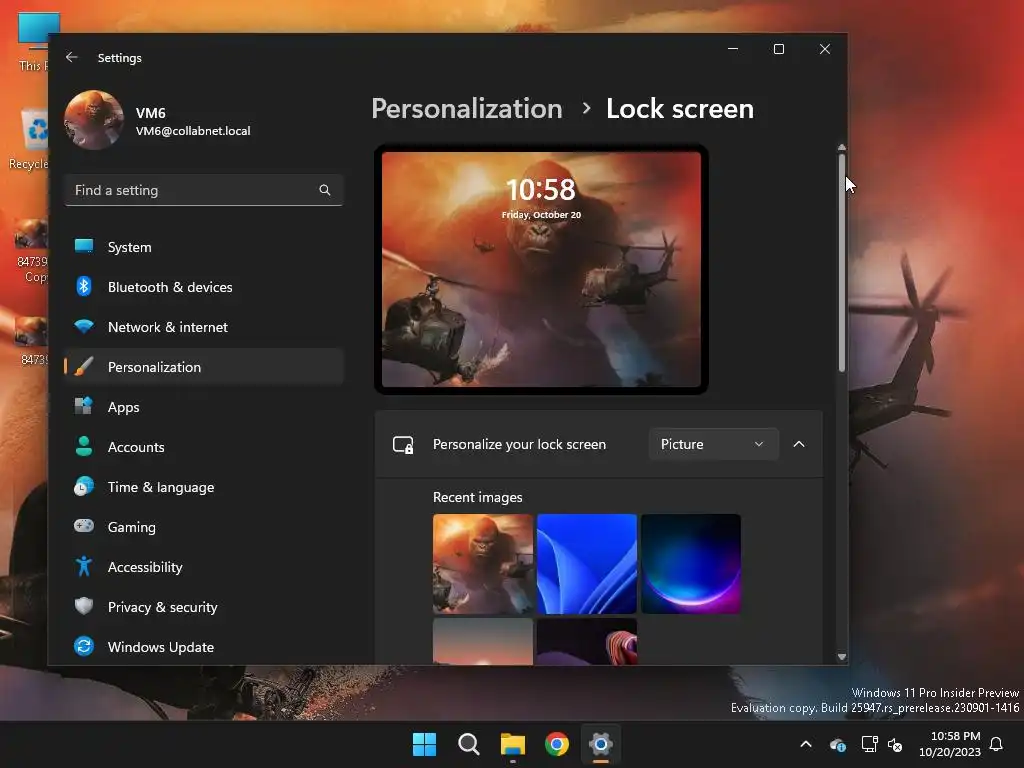Go to System settings

pyautogui.click(x=204, y=247)
